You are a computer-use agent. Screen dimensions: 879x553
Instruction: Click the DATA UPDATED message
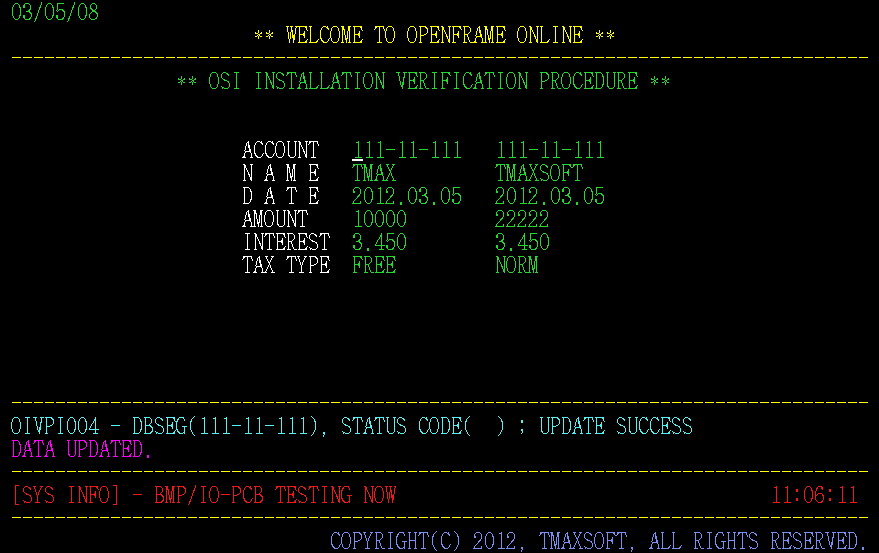tap(82, 450)
